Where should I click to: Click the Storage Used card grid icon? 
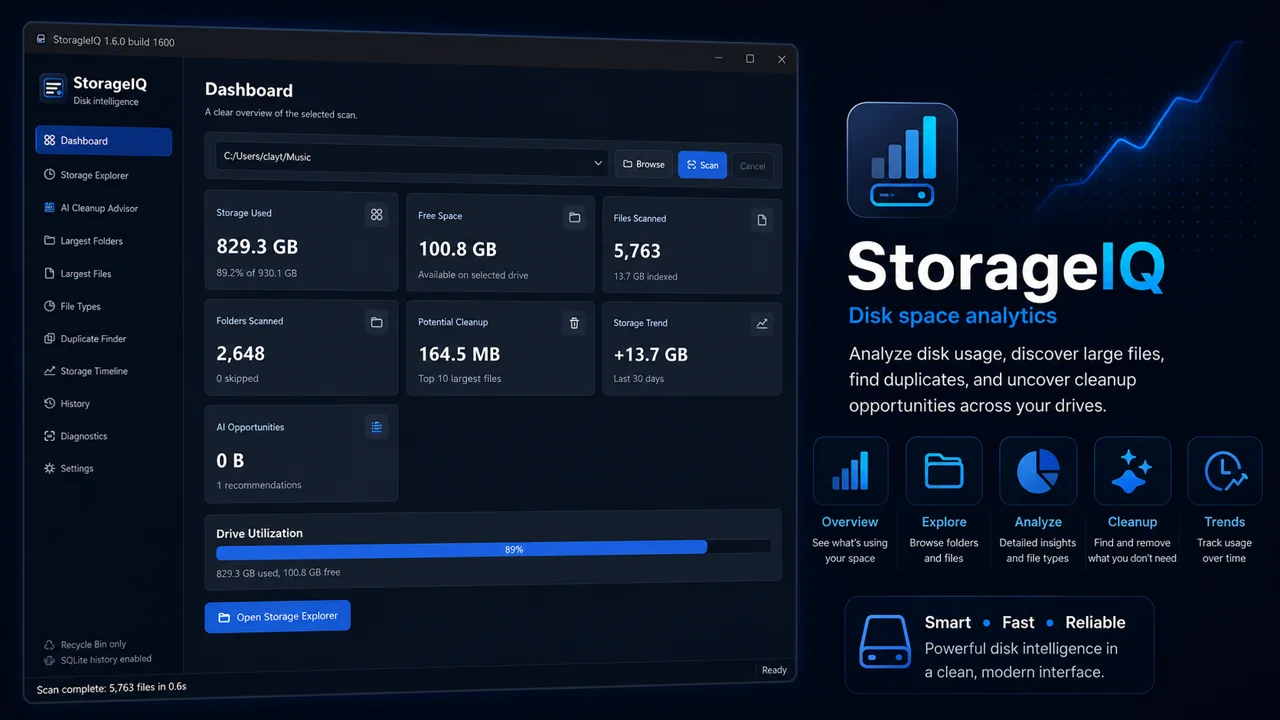click(376, 214)
